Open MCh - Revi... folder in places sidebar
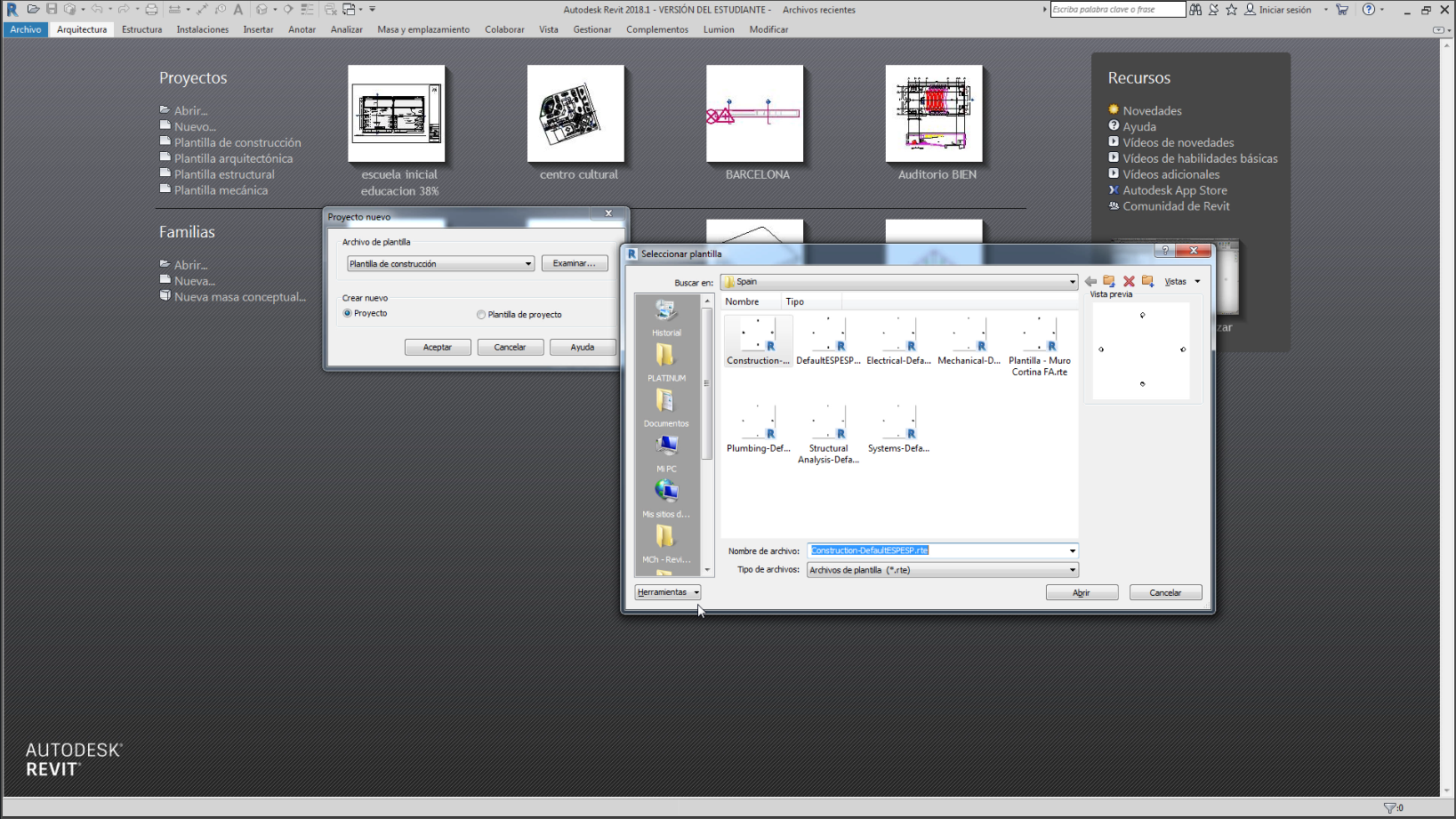This screenshot has width=1456, height=819. pos(666,545)
